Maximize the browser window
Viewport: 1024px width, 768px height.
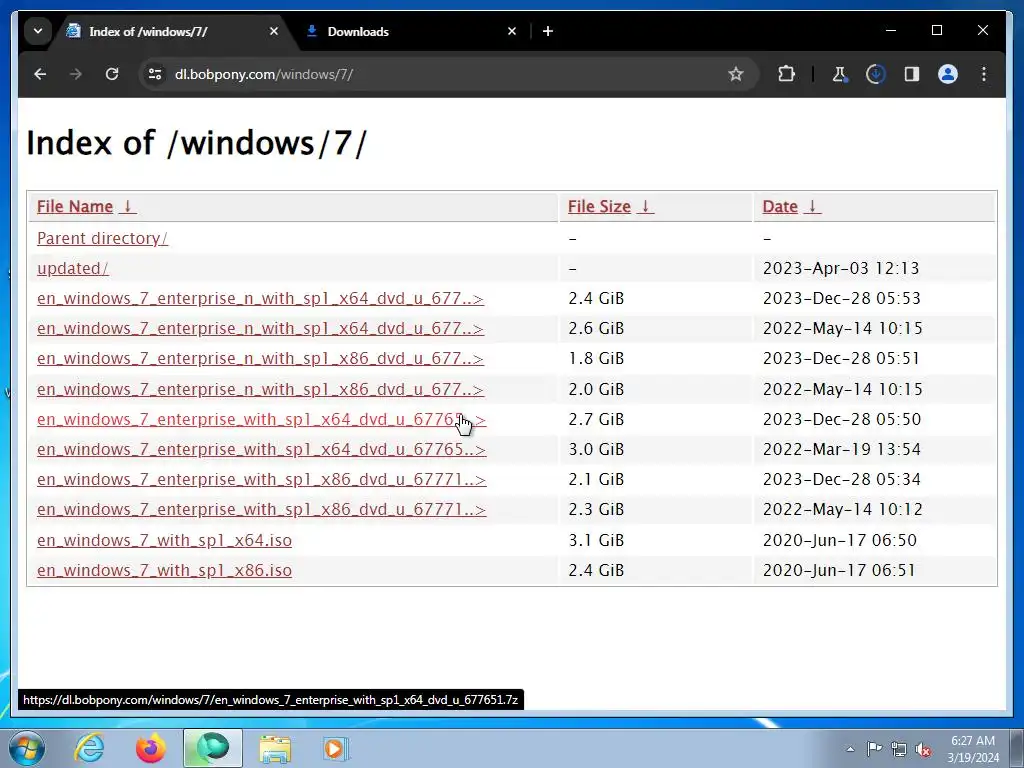936,31
